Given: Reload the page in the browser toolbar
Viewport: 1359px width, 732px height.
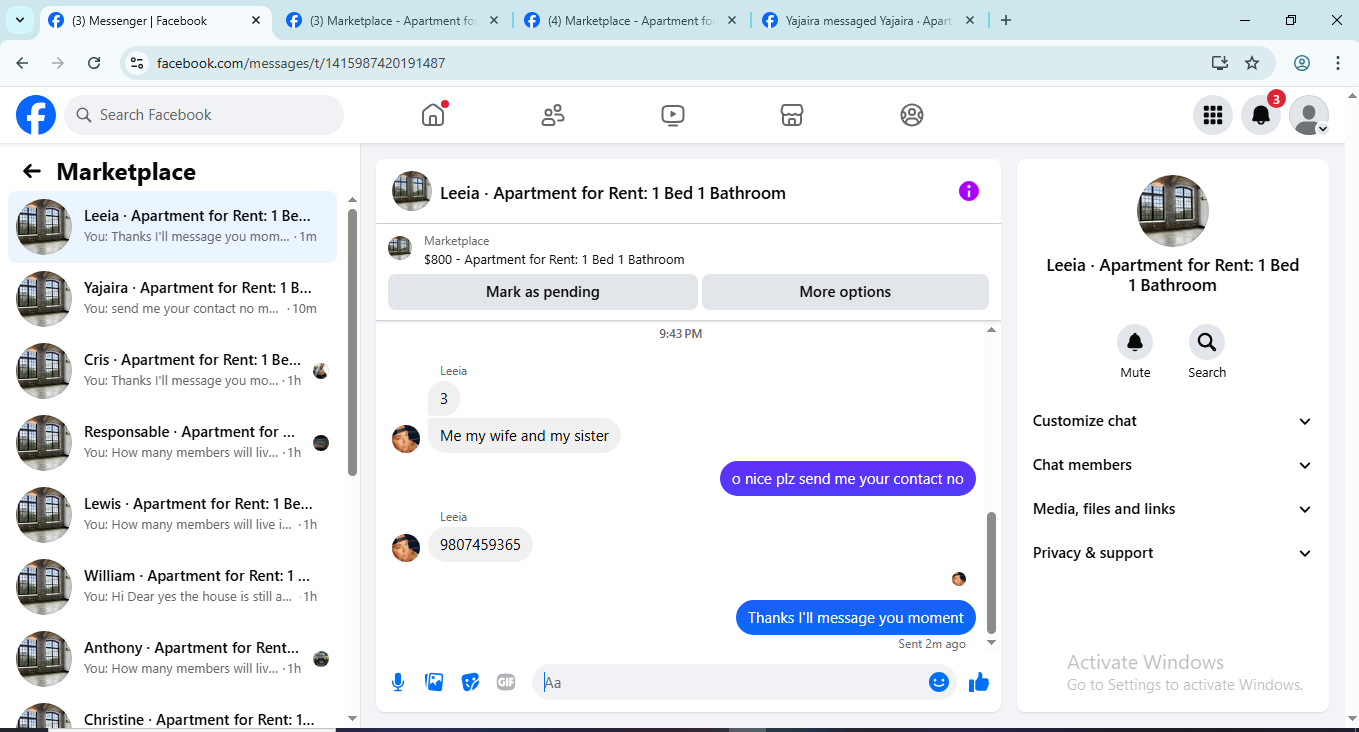Looking at the screenshot, I should point(94,63).
